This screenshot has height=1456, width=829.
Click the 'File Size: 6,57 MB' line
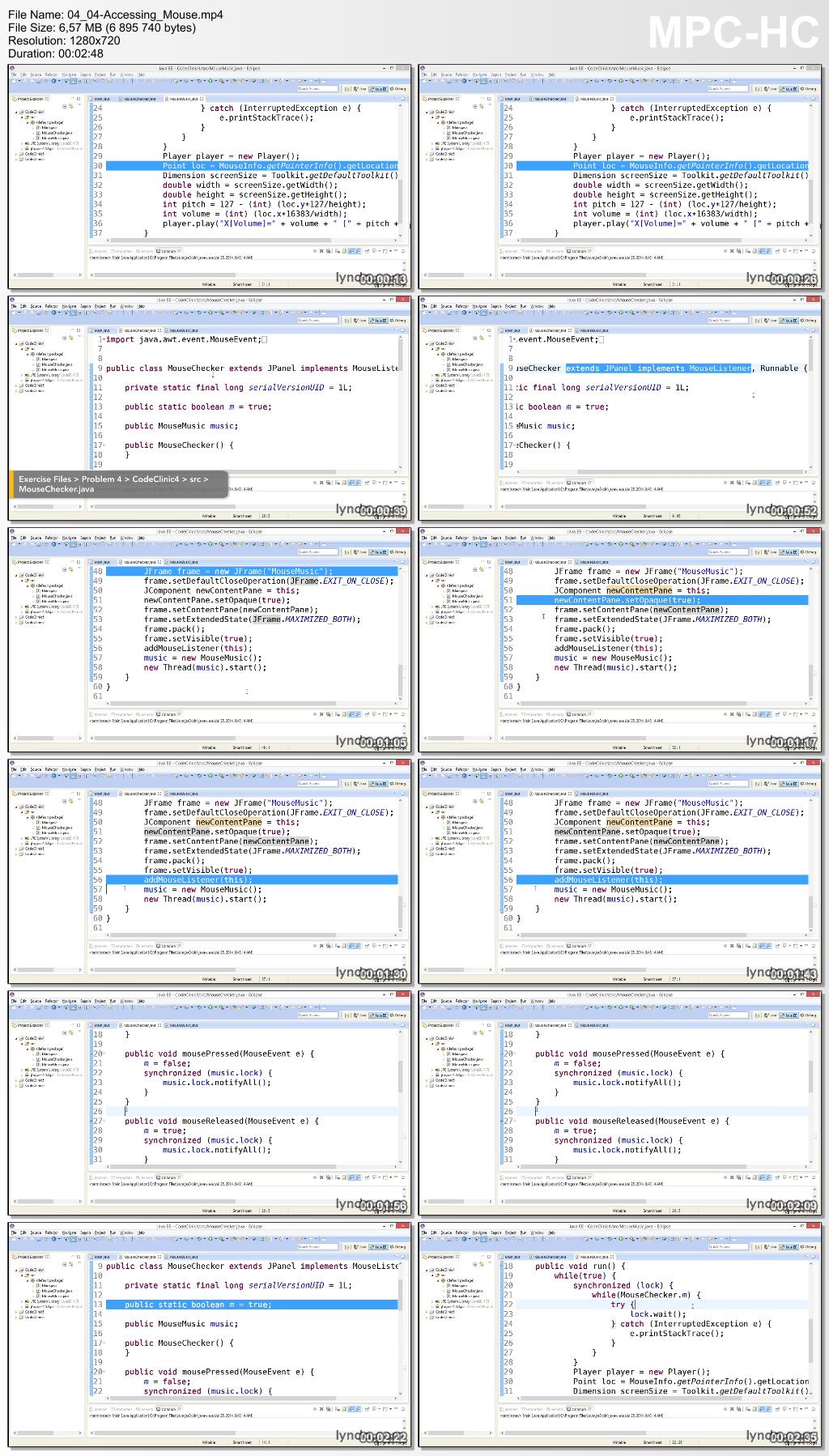coord(102,28)
